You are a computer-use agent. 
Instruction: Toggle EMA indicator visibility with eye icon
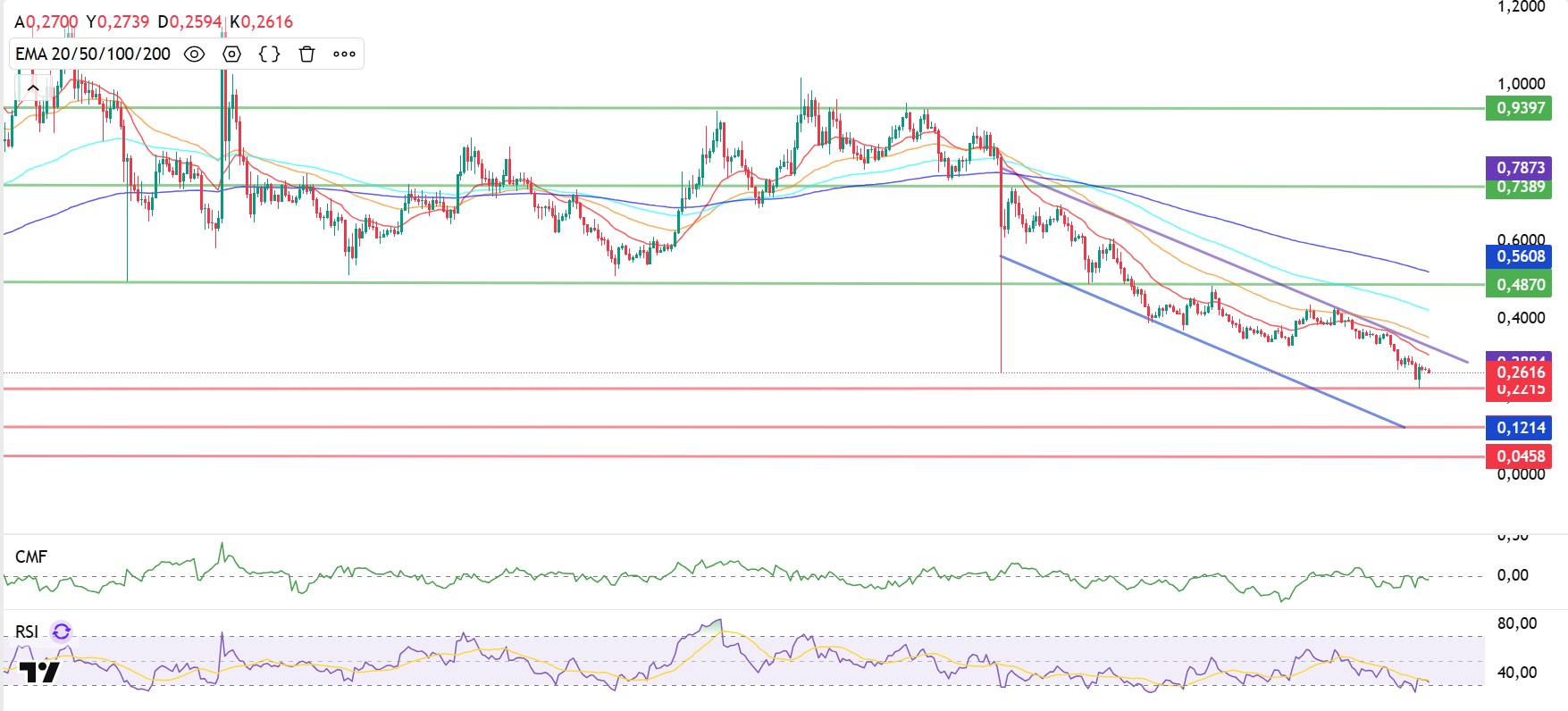coord(194,54)
